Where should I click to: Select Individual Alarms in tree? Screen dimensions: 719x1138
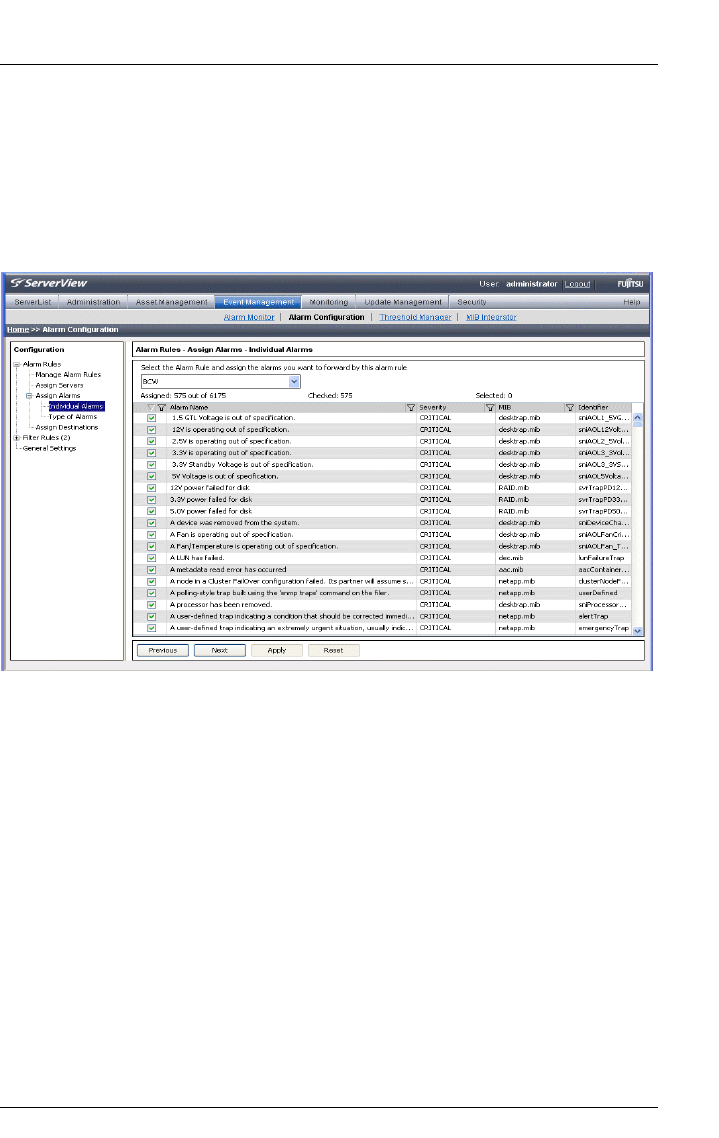[76, 406]
